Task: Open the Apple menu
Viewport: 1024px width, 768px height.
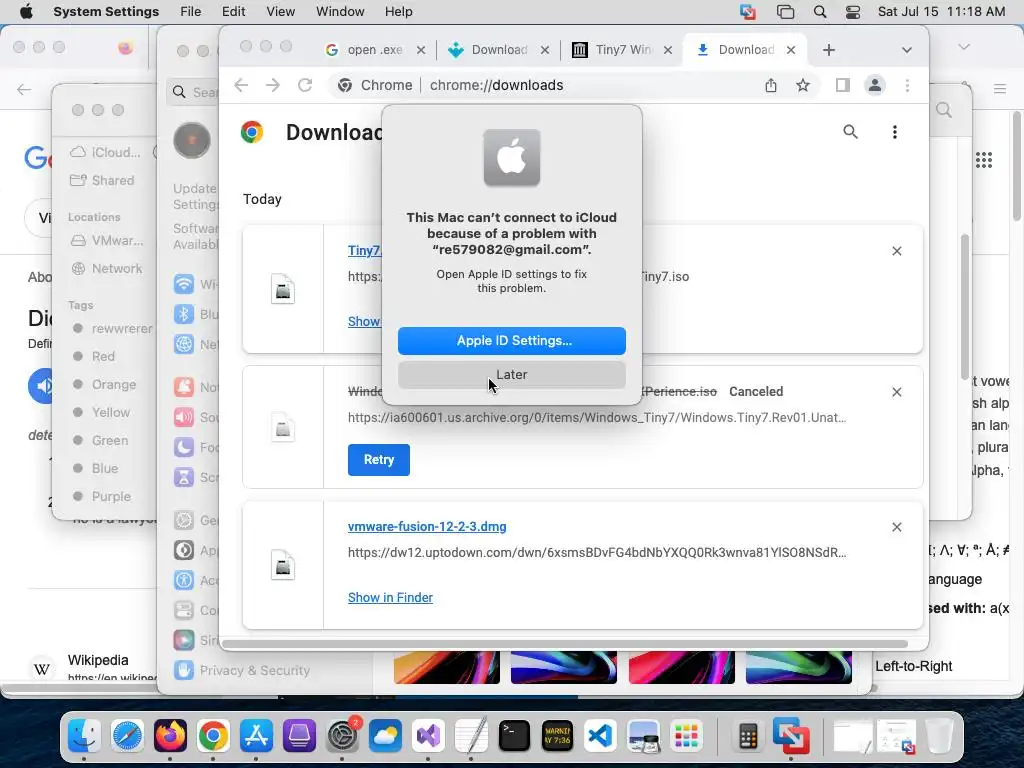Action: [26, 12]
